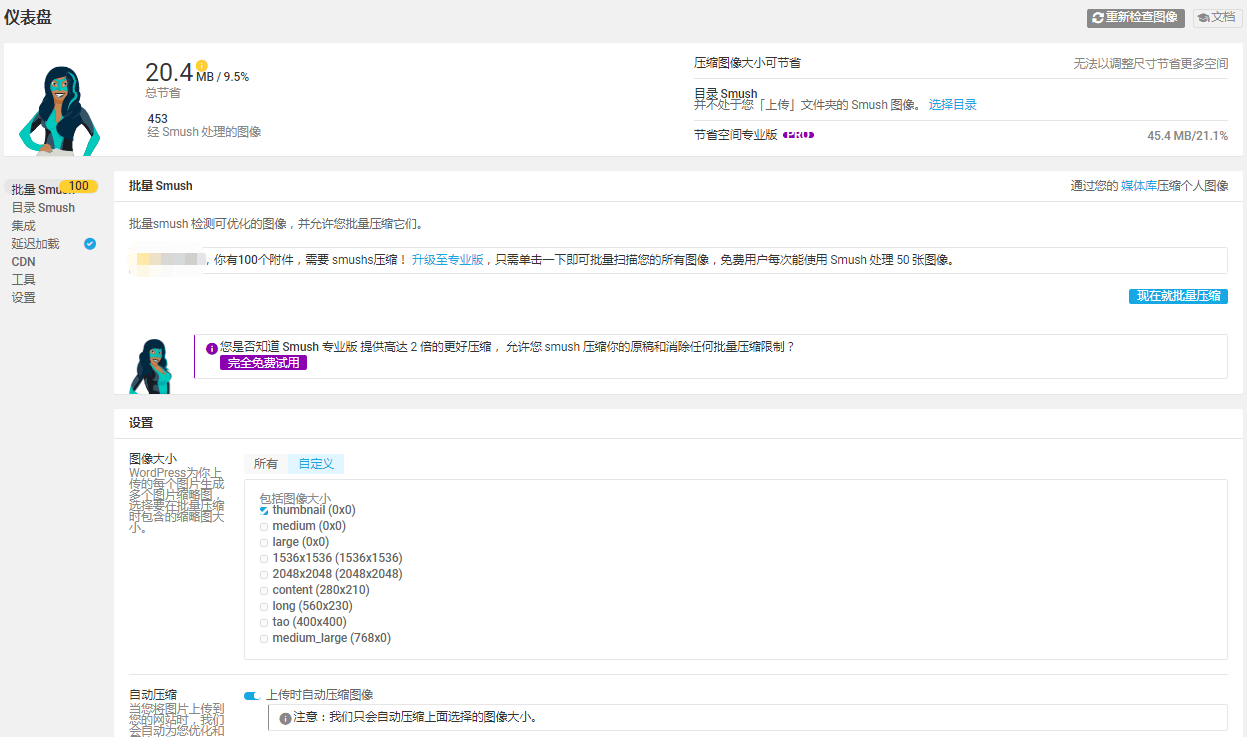Click the blue checkmark icon beside 延迟加载
The height and width of the screenshot is (737, 1247).
click(90, 243)
